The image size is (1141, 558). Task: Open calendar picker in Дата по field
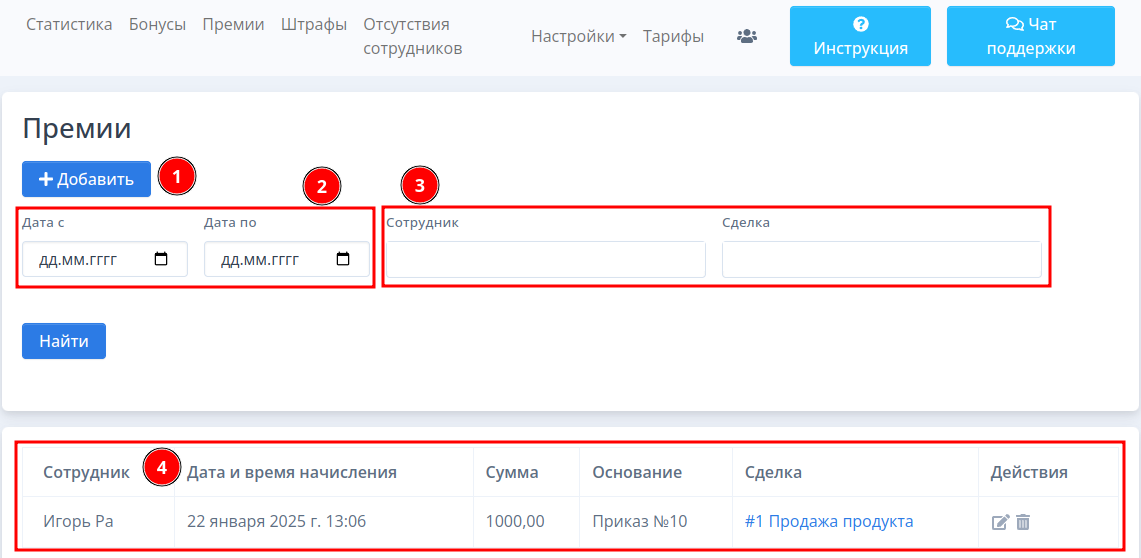(x=343, y=259)
